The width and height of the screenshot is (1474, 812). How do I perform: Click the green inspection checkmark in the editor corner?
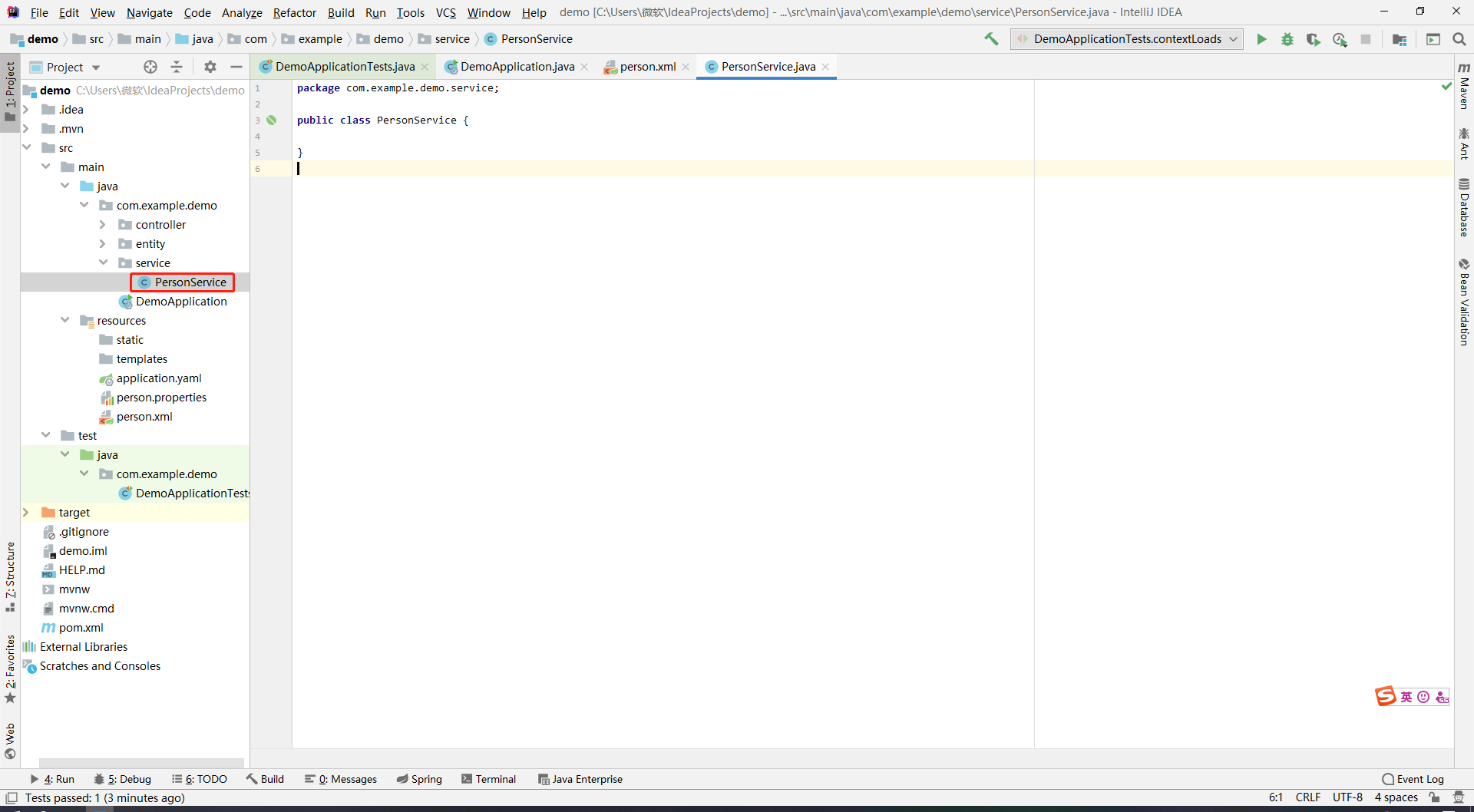1446,87
